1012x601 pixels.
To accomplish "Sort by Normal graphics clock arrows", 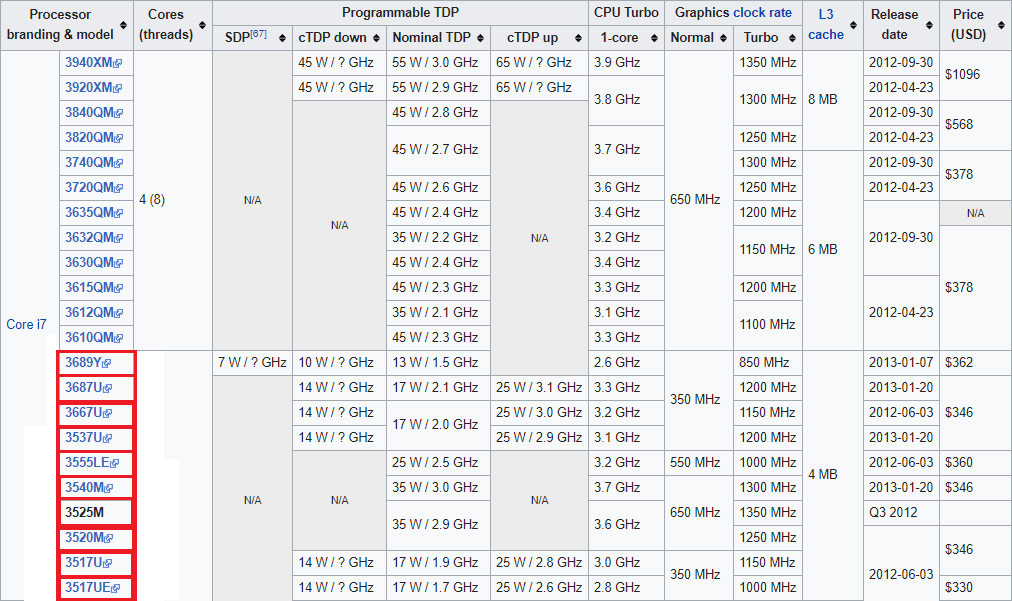I will 723,38.
